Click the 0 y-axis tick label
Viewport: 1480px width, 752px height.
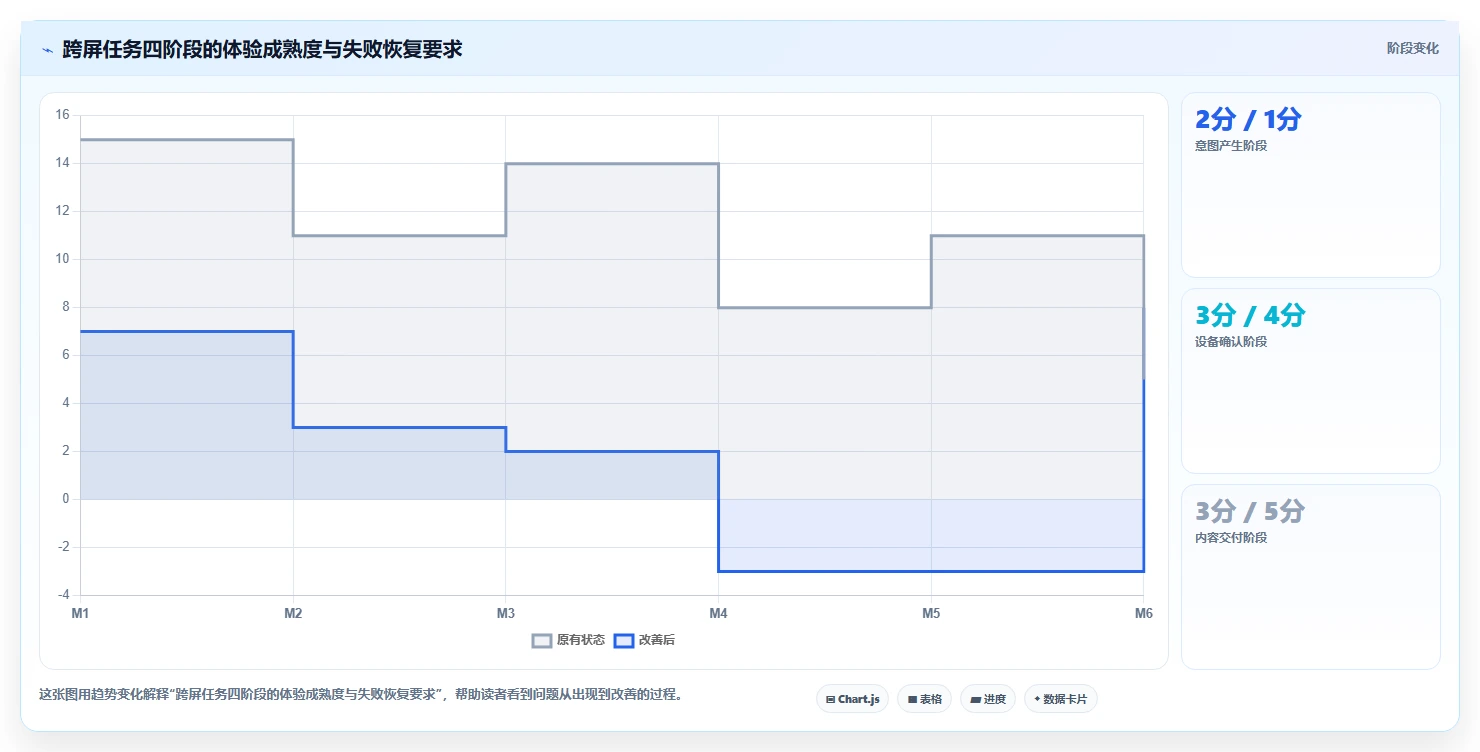click(66, 499)
